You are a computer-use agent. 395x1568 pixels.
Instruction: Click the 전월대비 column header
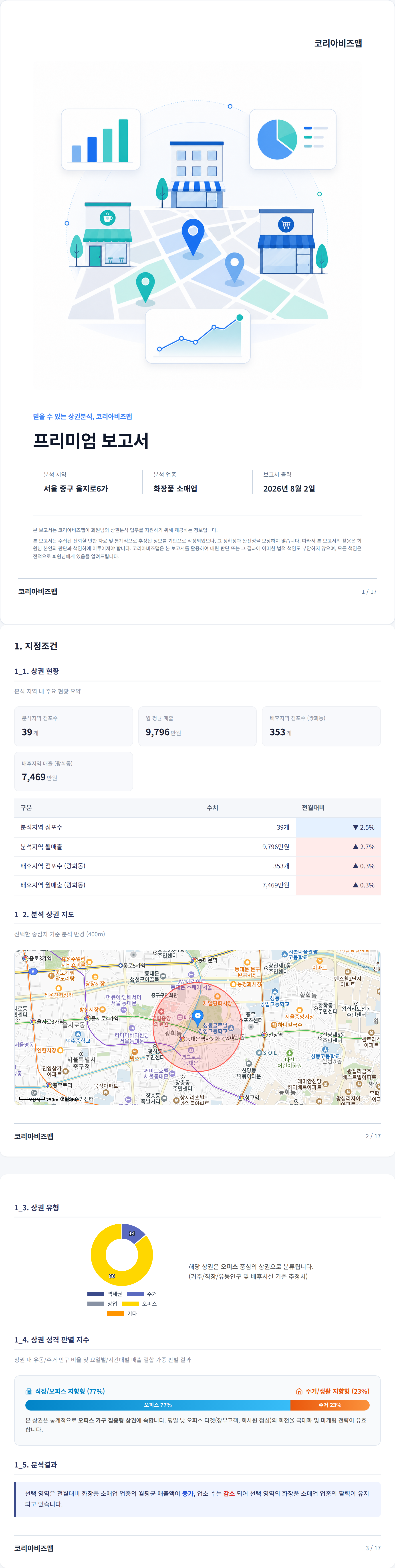313,808
